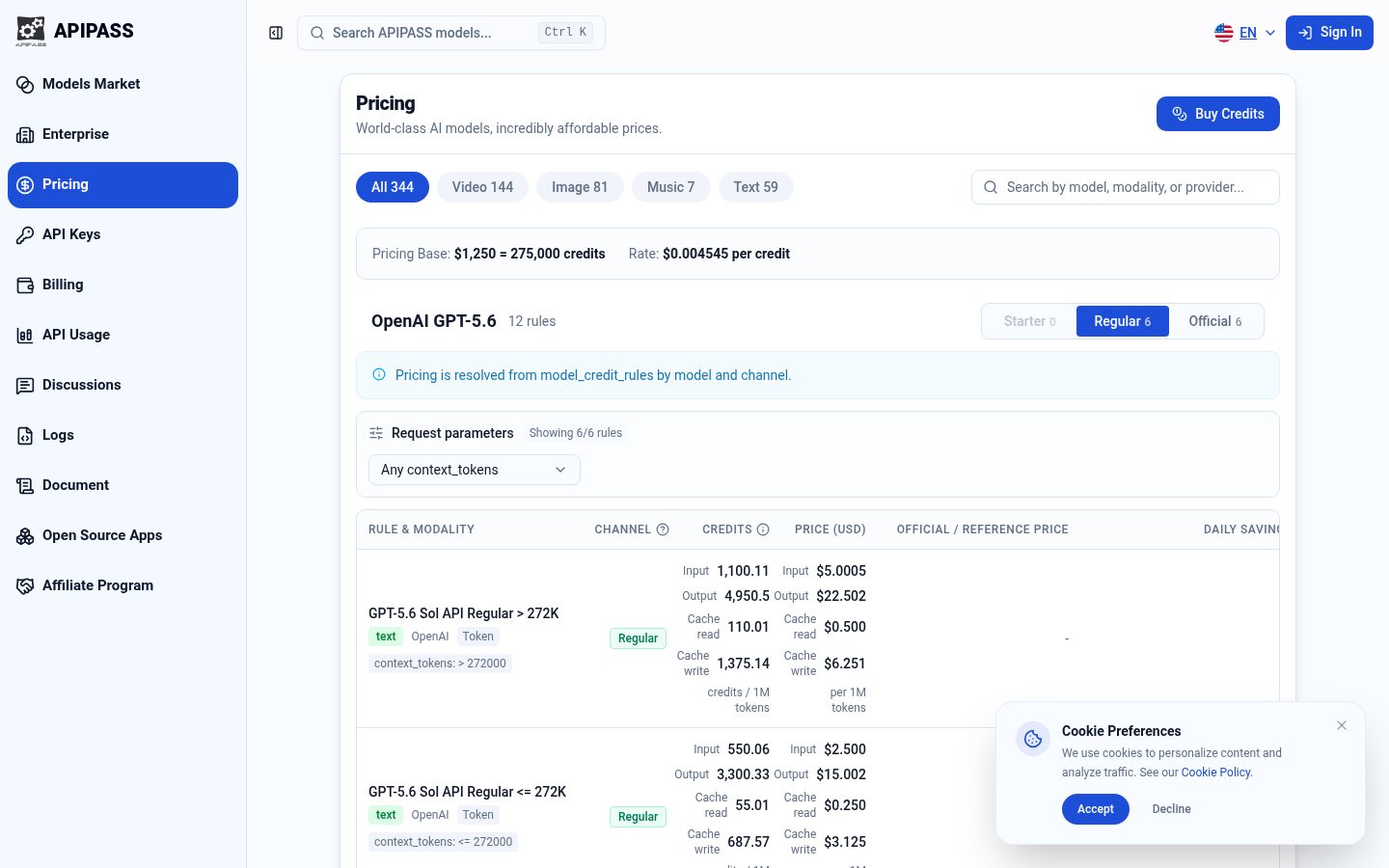Click the PRICE (USD) column header

(x=831, y=529)
